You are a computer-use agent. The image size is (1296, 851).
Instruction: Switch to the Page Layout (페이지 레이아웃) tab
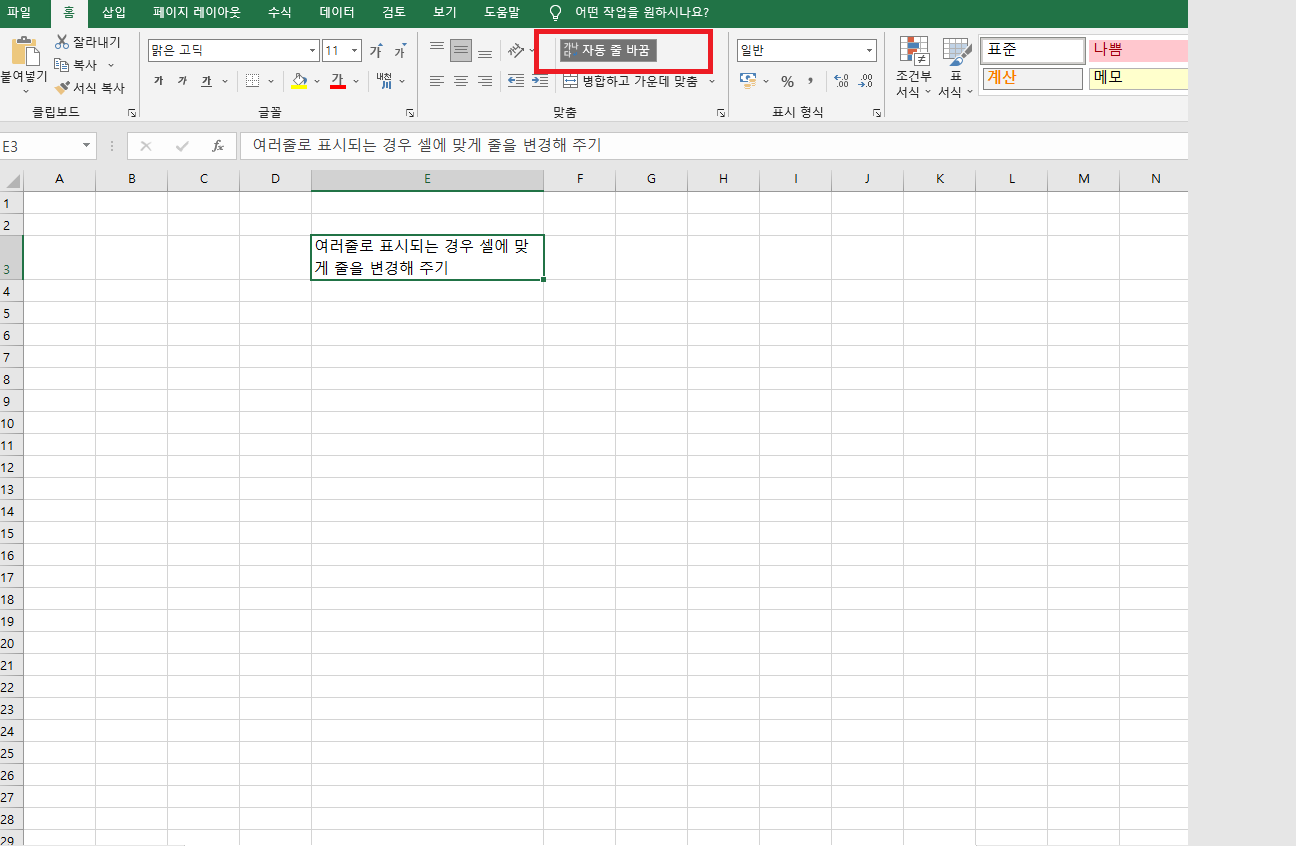[197, 13]
